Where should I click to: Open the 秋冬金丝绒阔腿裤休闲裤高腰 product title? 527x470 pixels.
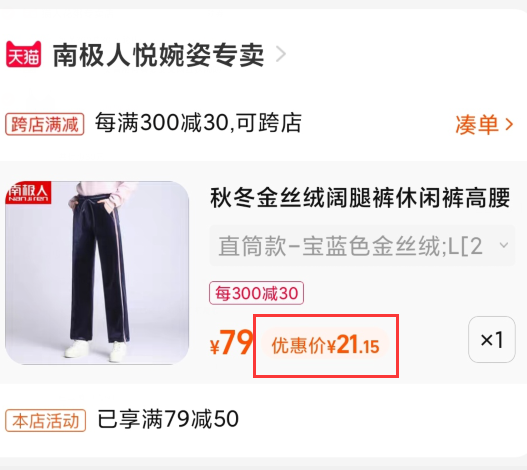(x=360, y=198)
